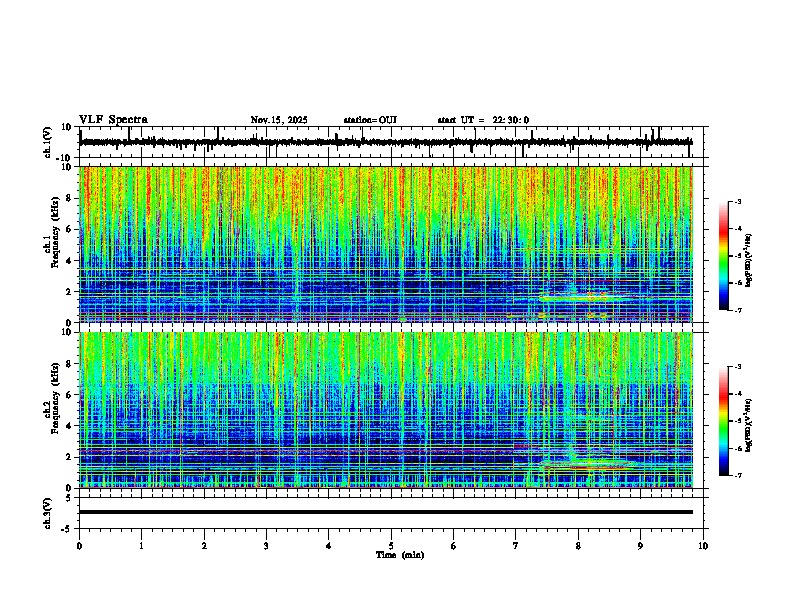Image resolution: width=792 pixels, height=612 pixels.
Task: Click the ch.1 spectrogram color scale bar
Action: 724,256
